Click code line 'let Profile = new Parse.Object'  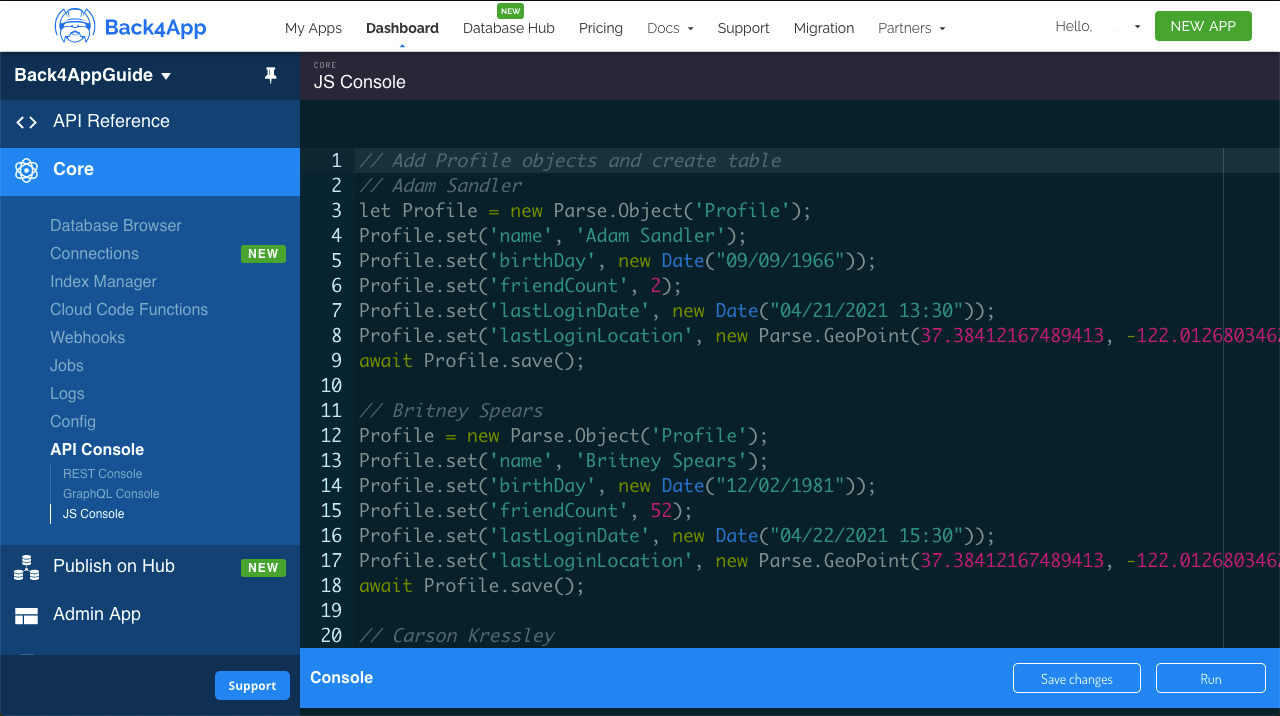click(x=585, y=211)
